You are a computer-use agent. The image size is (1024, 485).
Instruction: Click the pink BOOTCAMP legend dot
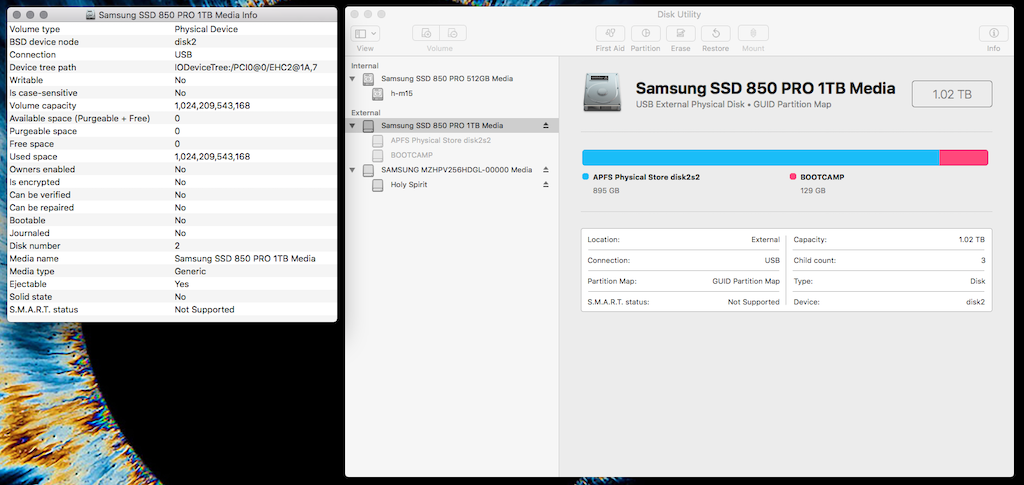pyautogui.click(x=793, y=177)
